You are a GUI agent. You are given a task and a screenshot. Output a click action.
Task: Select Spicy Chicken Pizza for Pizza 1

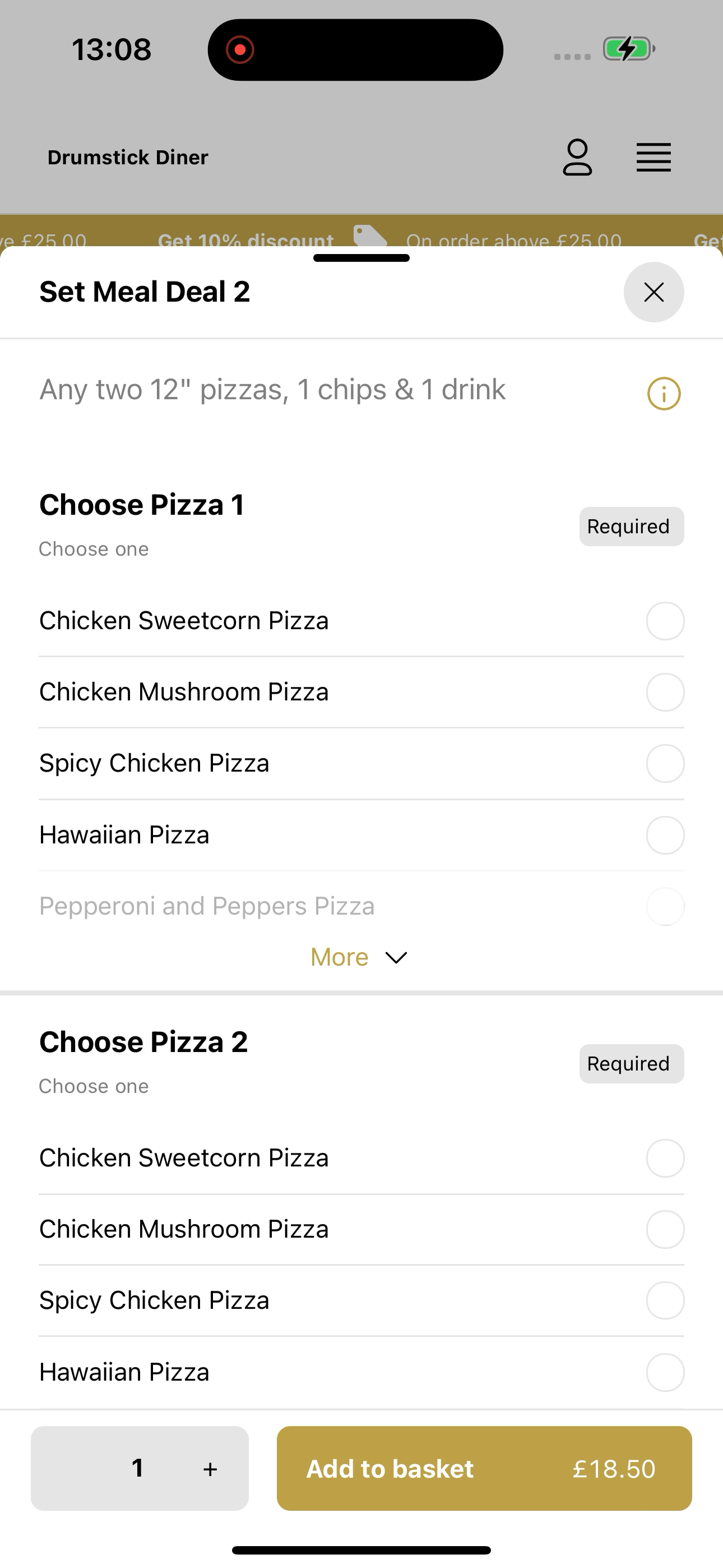(x=361, y=763)
